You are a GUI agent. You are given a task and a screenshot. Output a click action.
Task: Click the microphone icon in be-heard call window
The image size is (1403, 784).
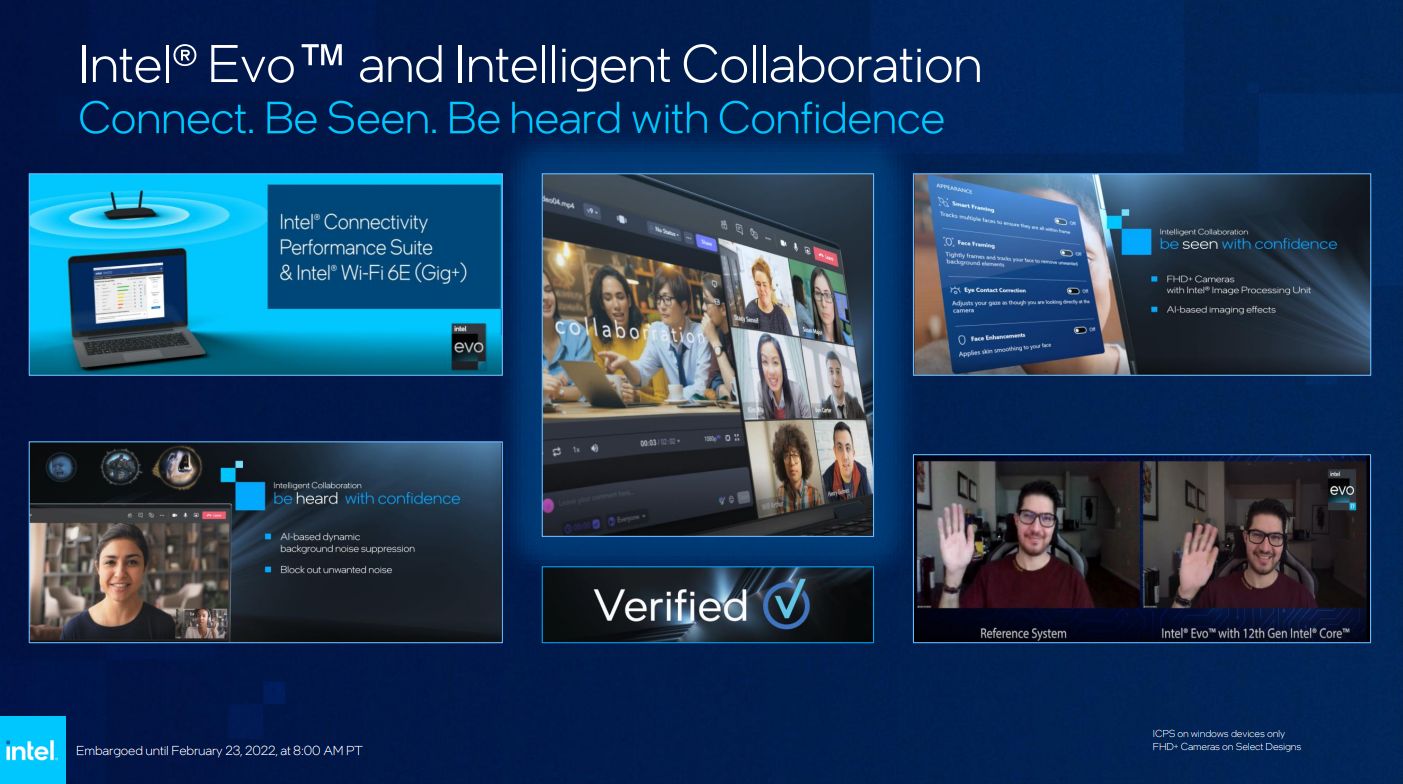click(185, 515)
